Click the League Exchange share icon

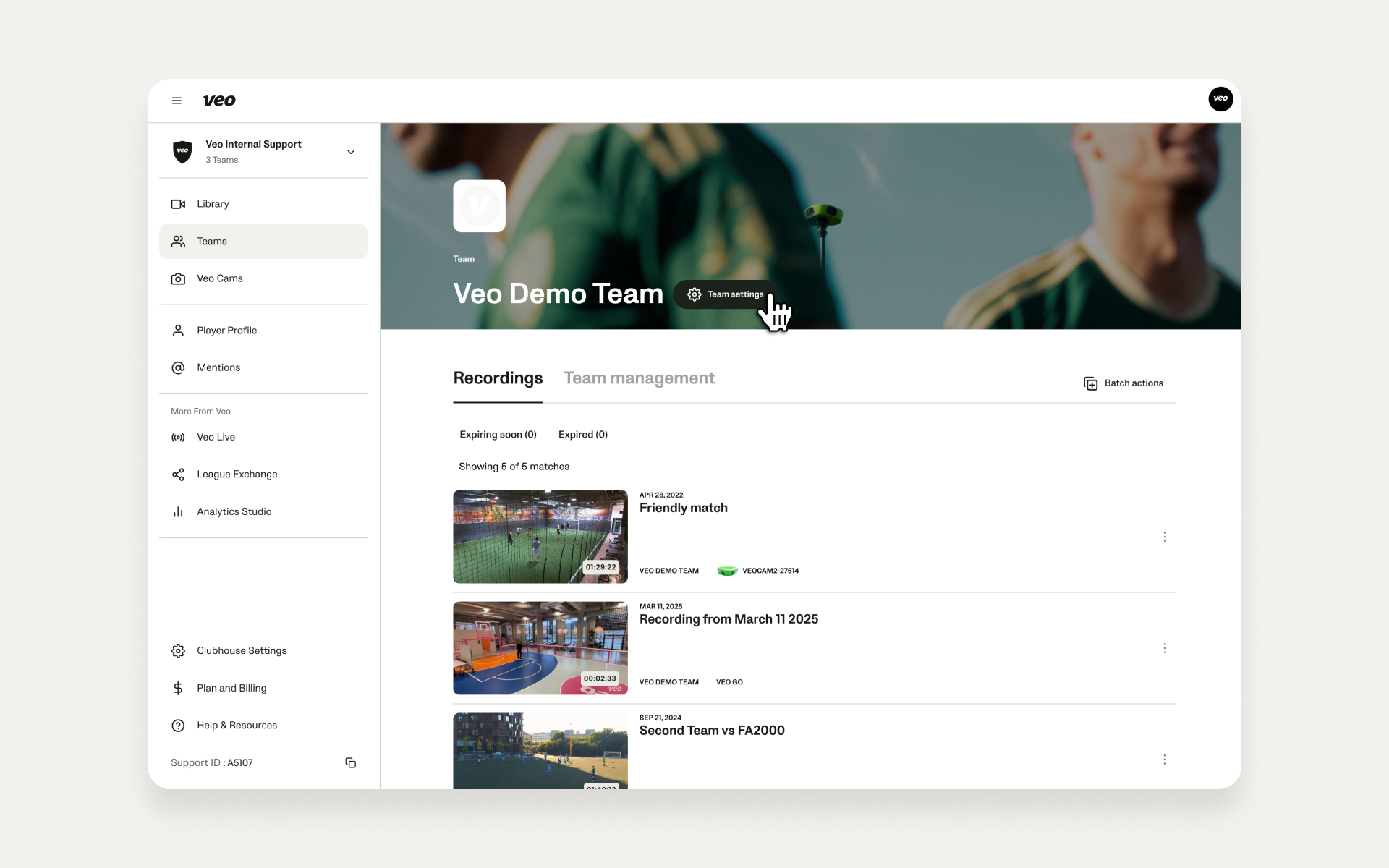[x=178, y=475]
